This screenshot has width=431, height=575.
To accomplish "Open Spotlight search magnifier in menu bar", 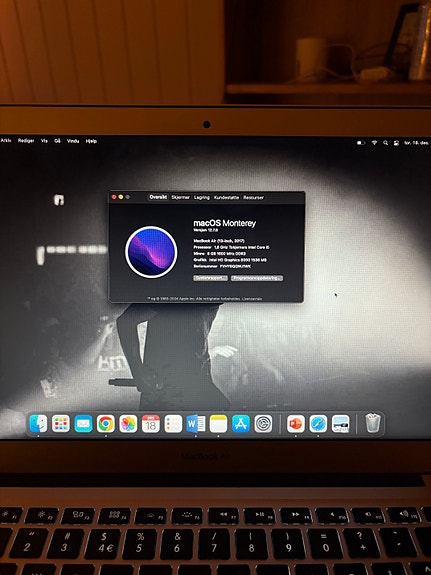I will pyautogui.click(x=386, y=143).
